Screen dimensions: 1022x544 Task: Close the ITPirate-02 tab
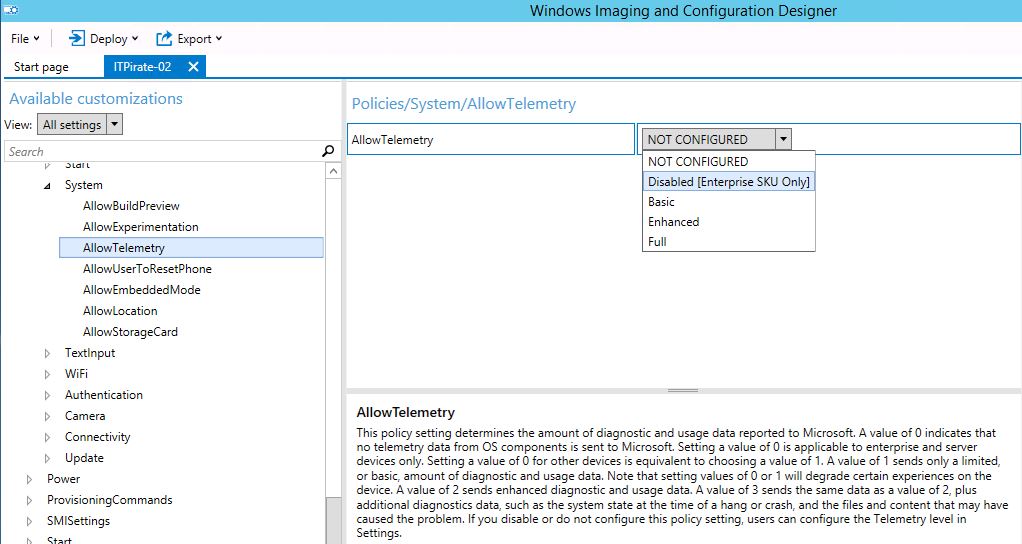click(x=193, y=66)
